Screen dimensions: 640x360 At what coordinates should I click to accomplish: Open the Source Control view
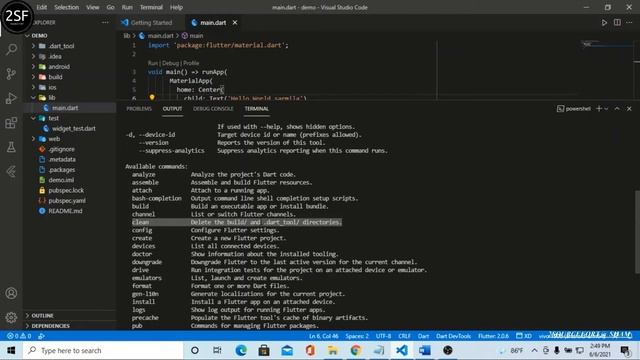[11, 74]
